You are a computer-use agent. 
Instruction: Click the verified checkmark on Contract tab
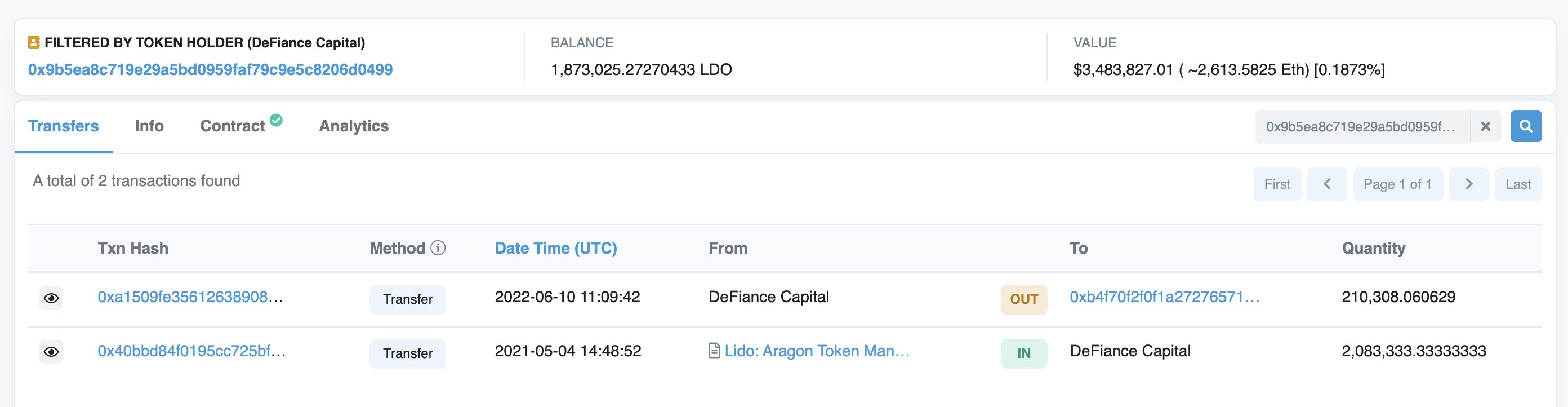click(276, 120)
